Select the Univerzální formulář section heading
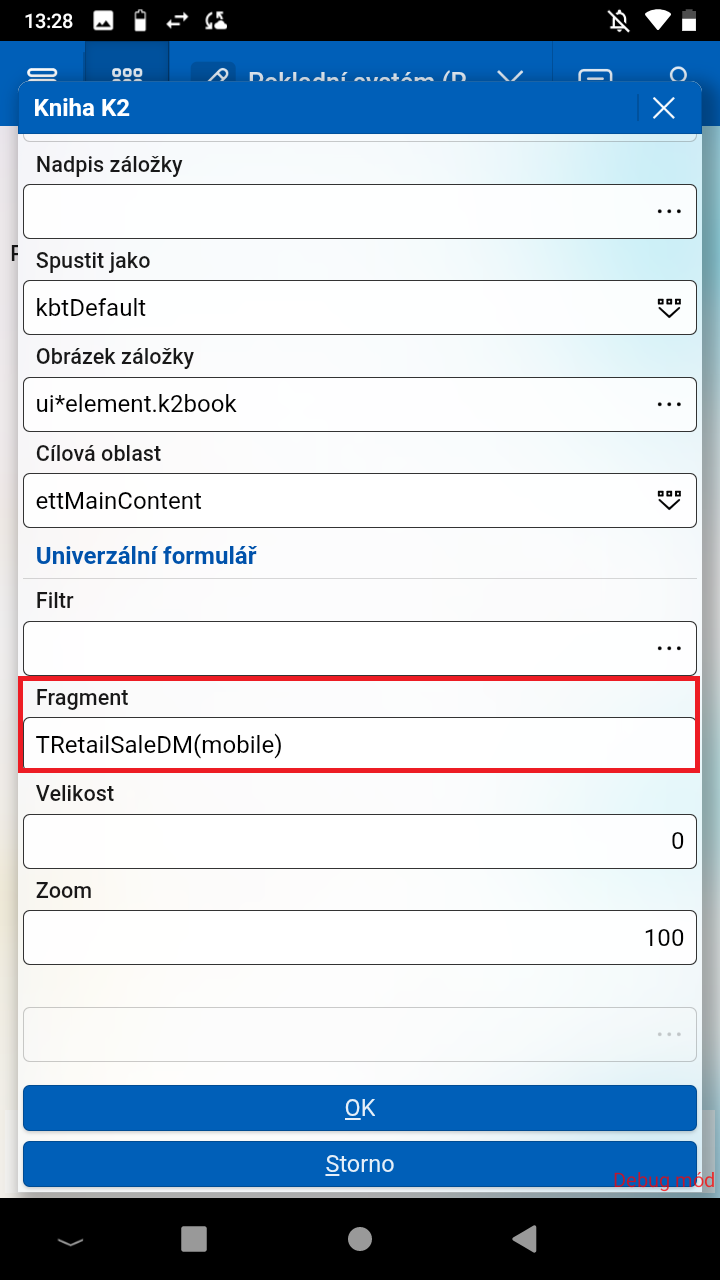The width and height of the screenshot is (720, 1280). pyautogui.click(x=146, y=556)
